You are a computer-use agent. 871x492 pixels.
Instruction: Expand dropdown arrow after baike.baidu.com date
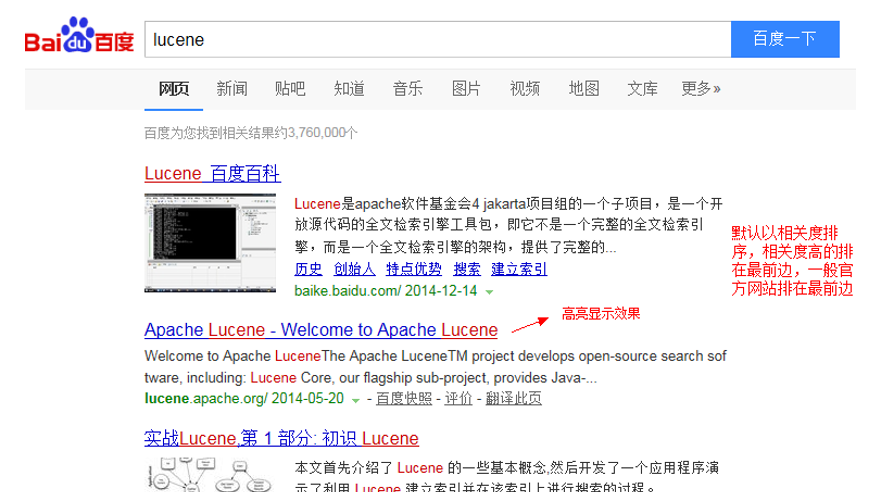489,292
